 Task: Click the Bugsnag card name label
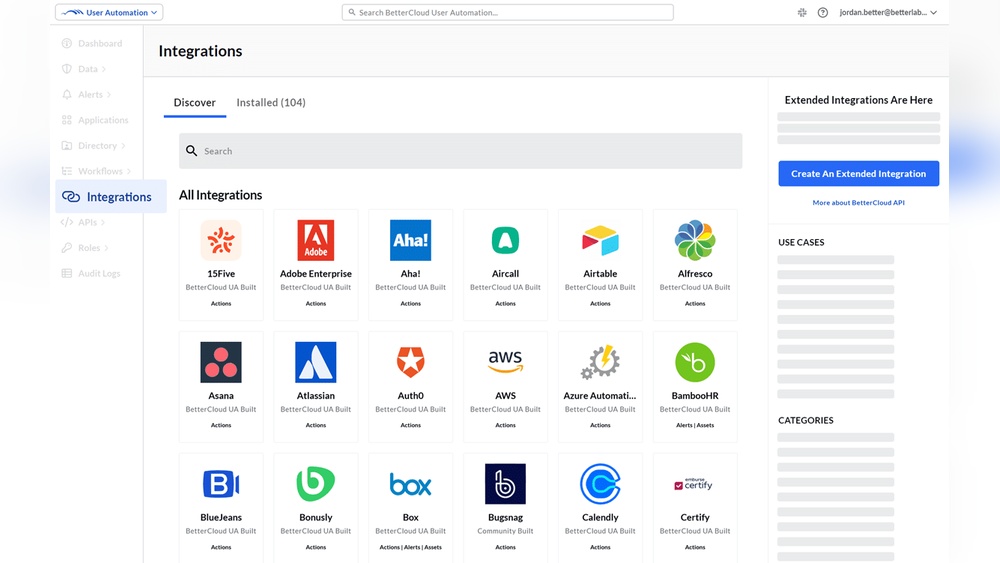point(505,517)
